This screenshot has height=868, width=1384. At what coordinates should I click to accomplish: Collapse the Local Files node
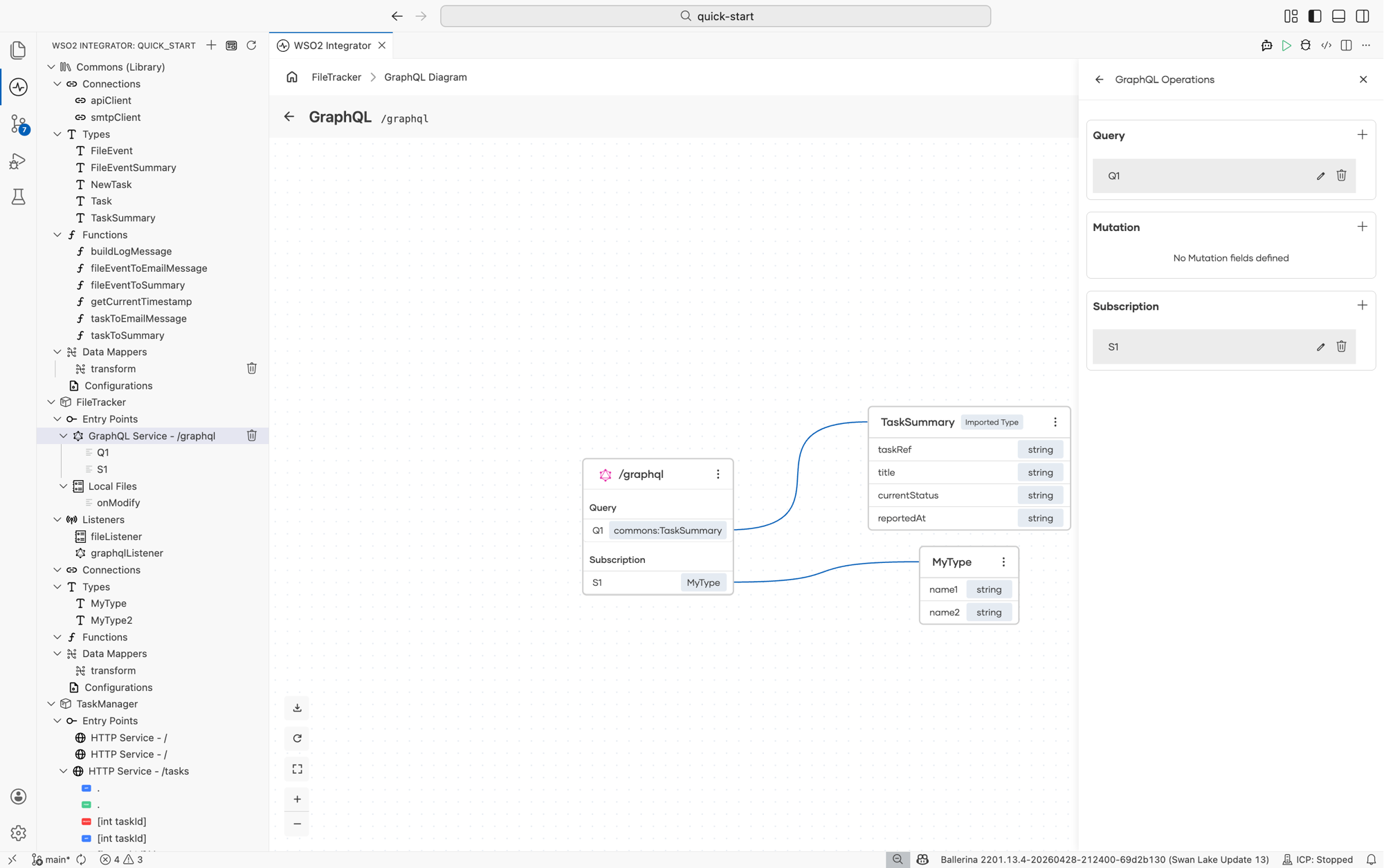[64, 486]
